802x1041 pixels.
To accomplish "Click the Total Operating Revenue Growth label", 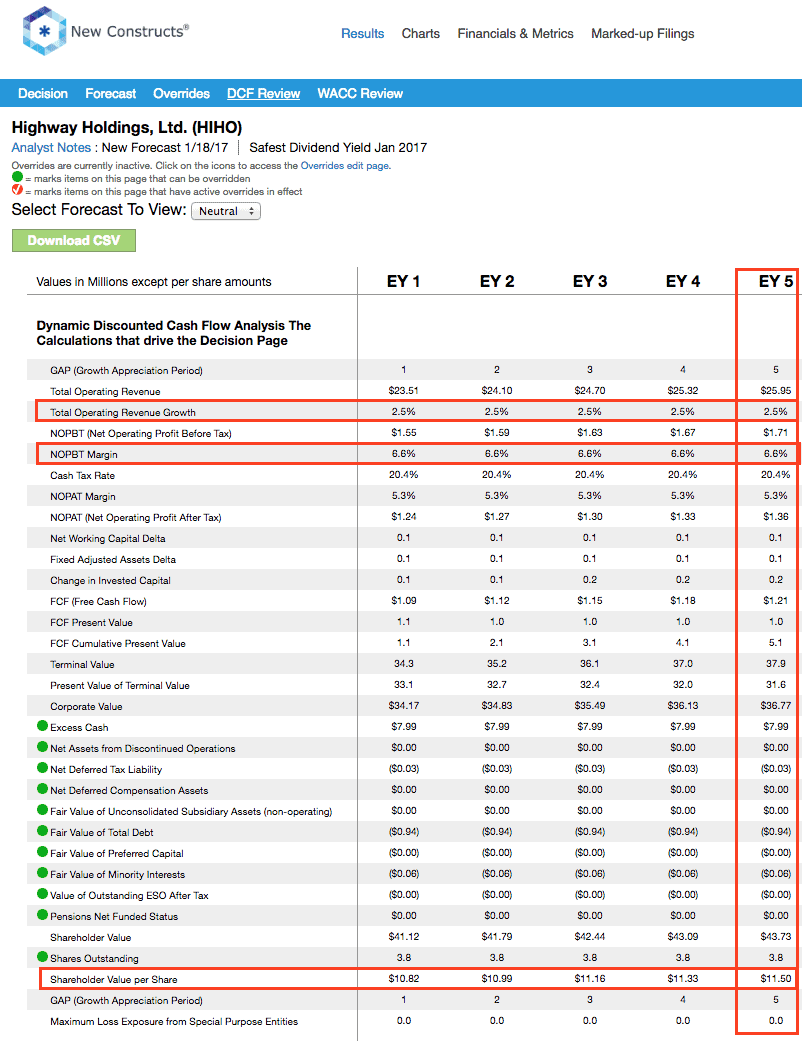I will 123,412.
